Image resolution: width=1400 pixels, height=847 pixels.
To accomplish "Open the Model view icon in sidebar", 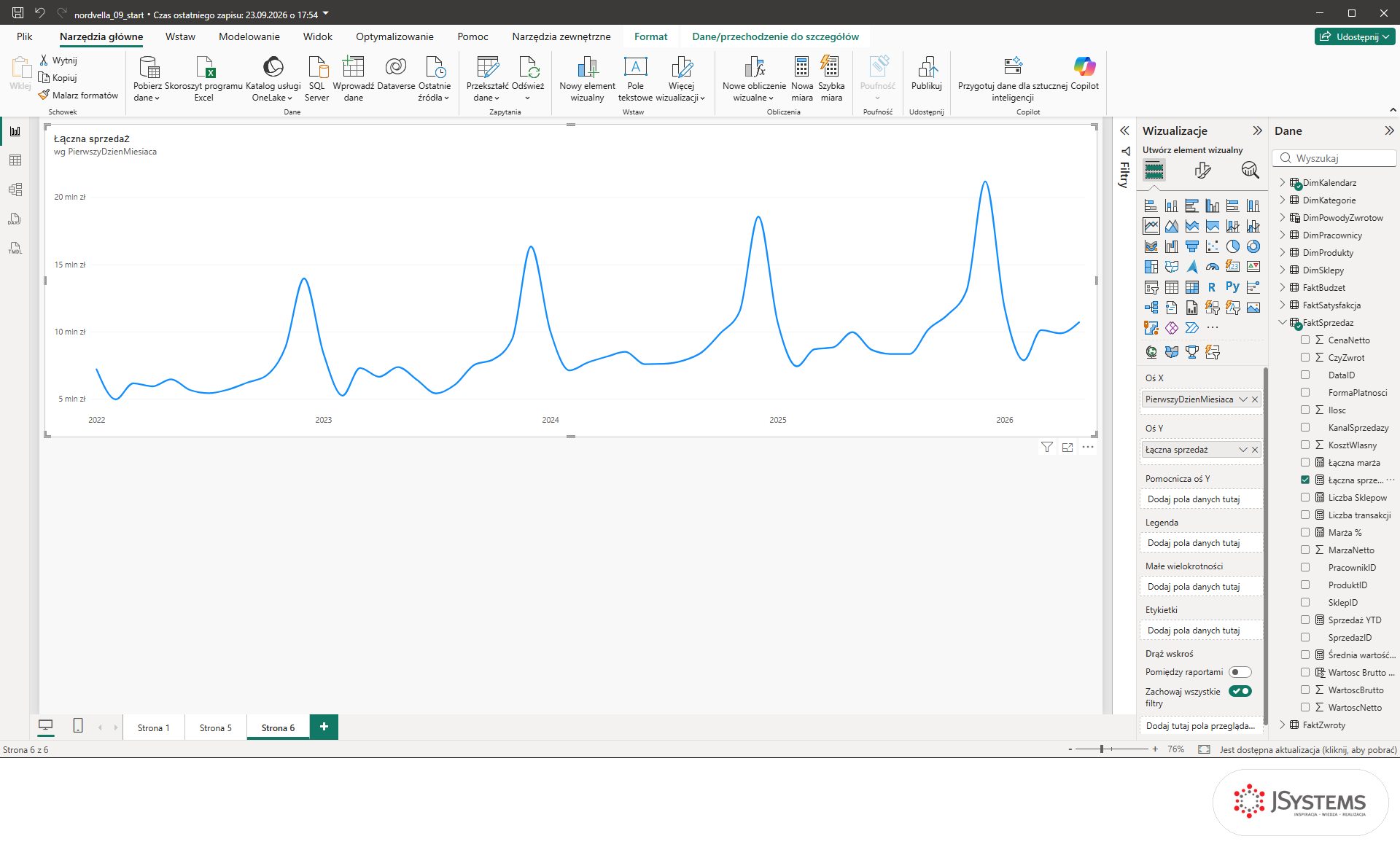I will point(15,190).
